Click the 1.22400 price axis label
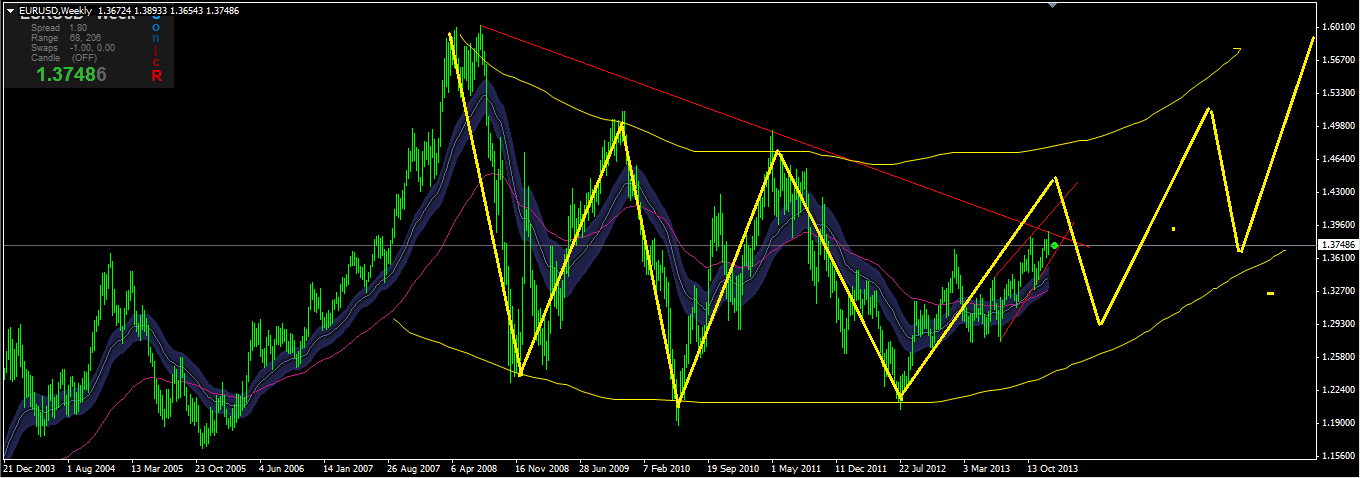Screen dimensions: 1360x478 pyautogui.click(x=1337, y=390)
